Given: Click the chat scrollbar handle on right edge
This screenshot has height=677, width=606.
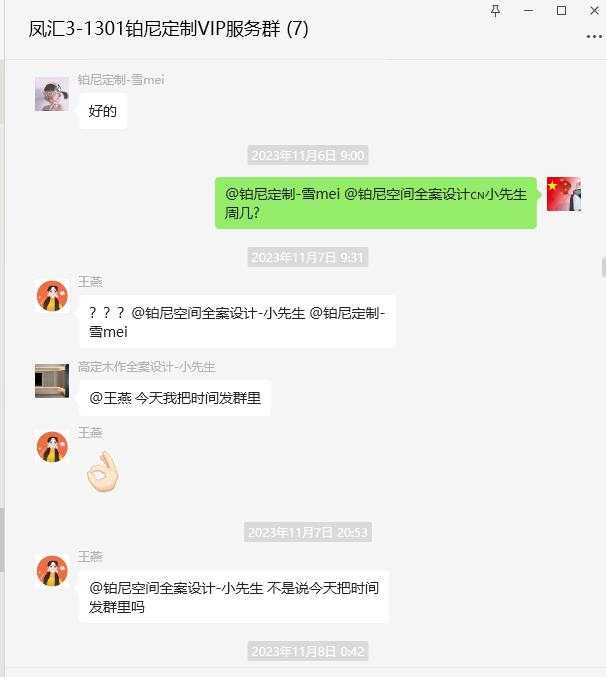Looking at the screenshot, I should 604,267.
